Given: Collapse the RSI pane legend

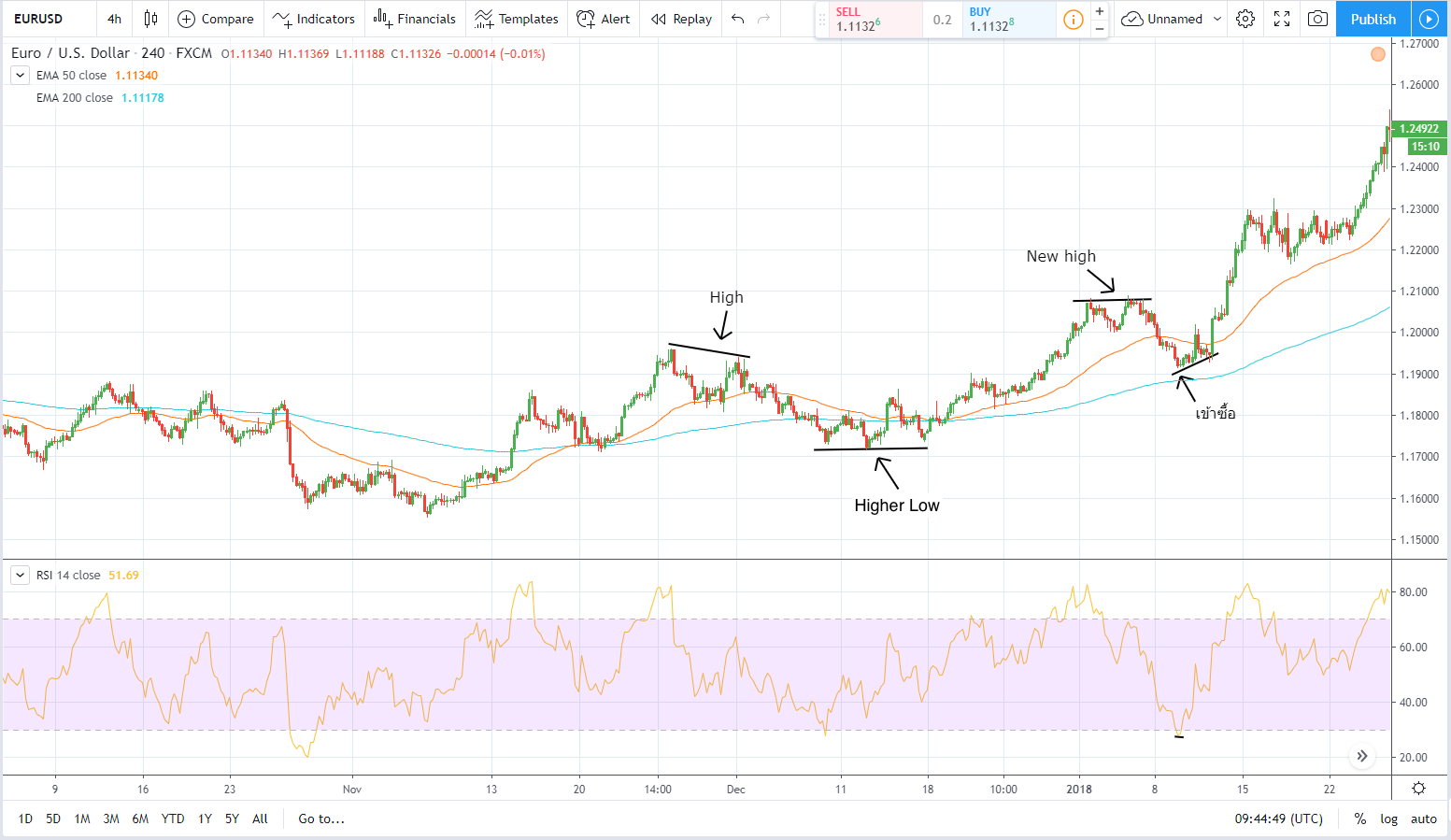Looking at the screenshot, I should [x=20, y=576].
